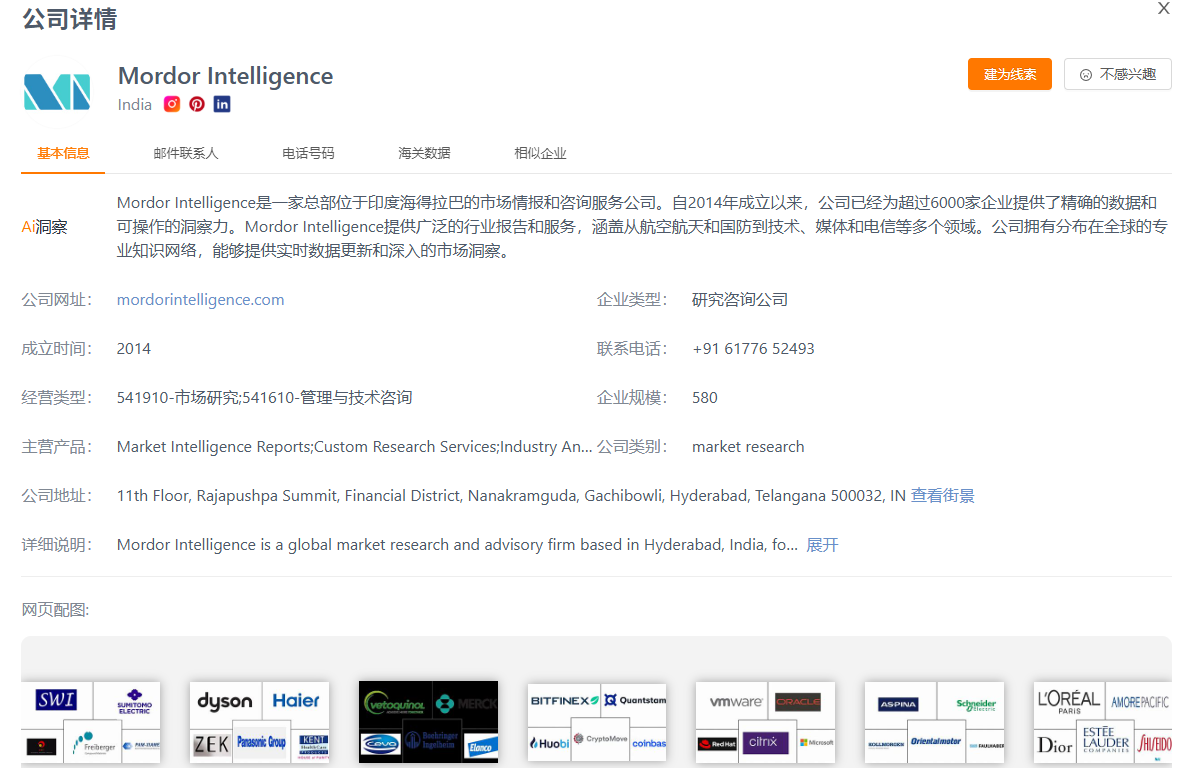Open the 电话号码 tab

click(x=308, y=153)
